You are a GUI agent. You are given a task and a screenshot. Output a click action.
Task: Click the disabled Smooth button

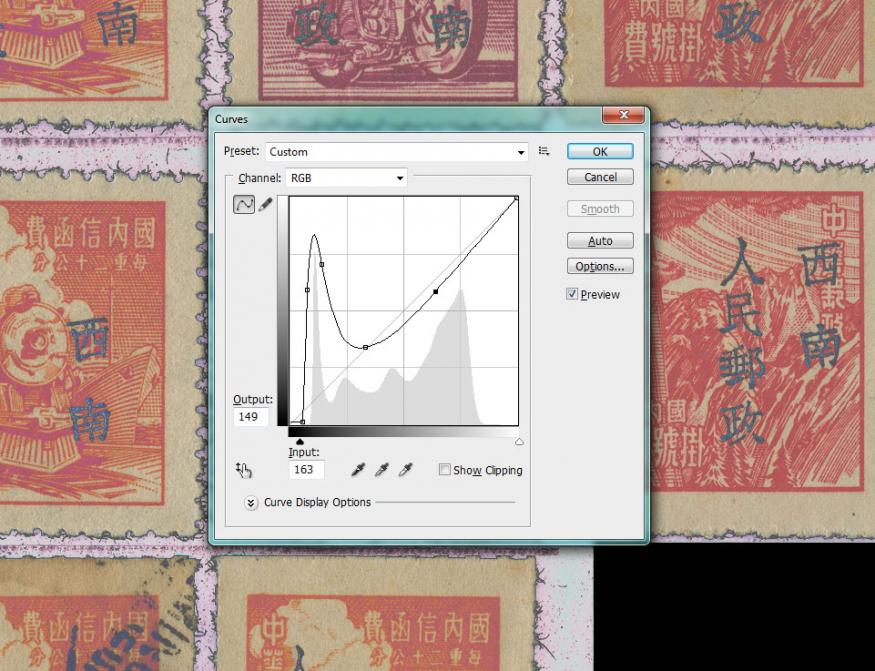600,209
